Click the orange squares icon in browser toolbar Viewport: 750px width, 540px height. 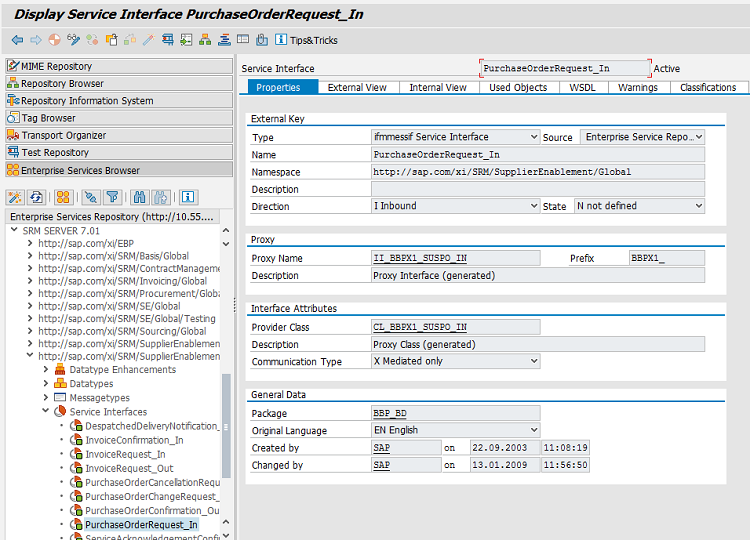click(63, 197)
